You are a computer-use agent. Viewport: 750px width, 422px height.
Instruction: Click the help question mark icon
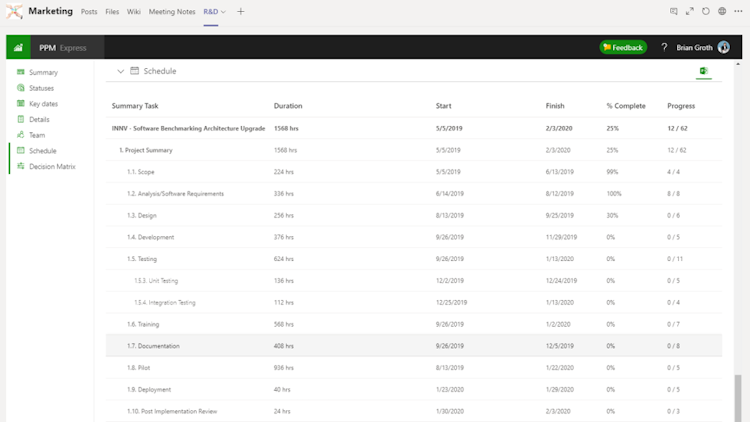(x=664, y=47)
